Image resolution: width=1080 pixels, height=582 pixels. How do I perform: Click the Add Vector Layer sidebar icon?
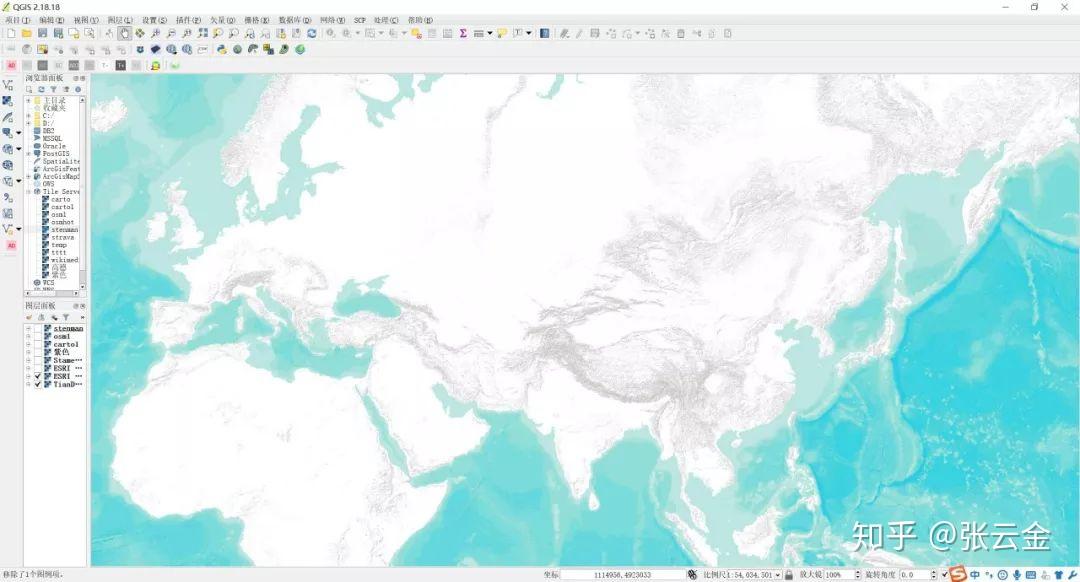click(x=8, y=85)
